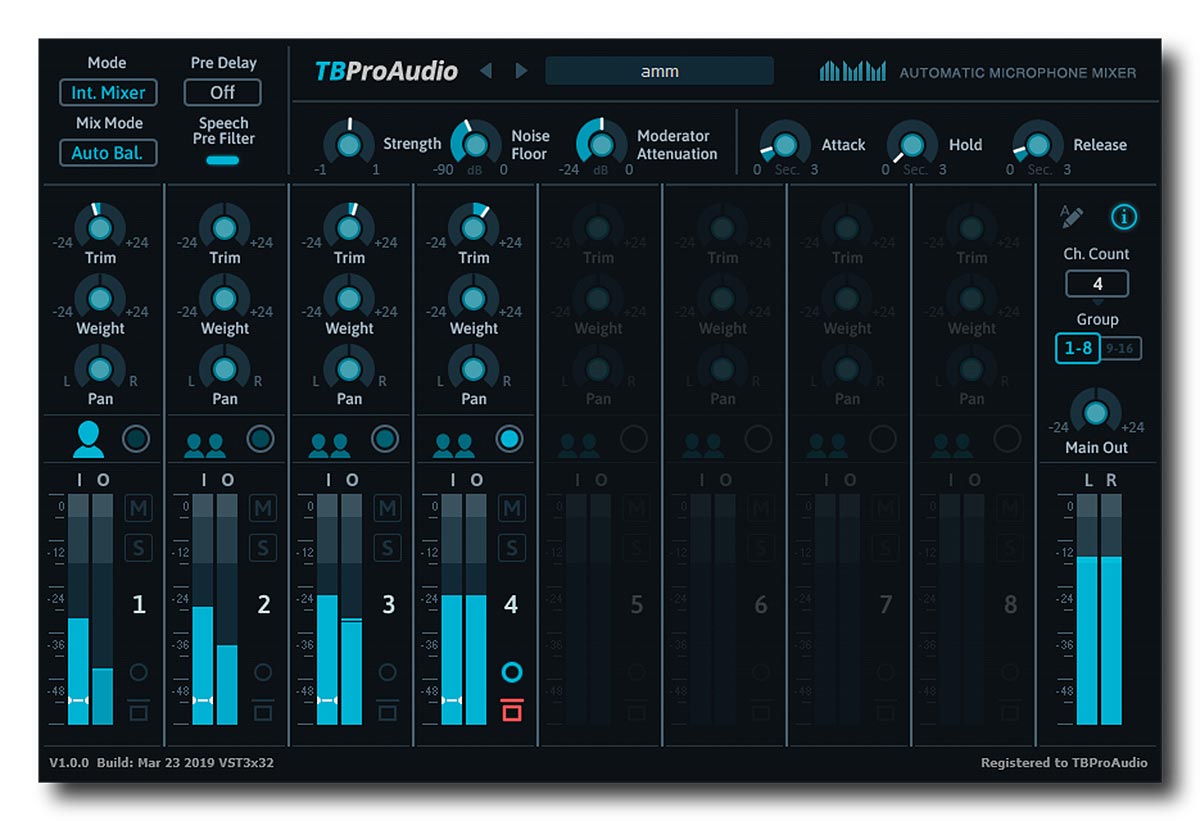Open the Mix Mode Auto Bal. selector

coord(108,153)
